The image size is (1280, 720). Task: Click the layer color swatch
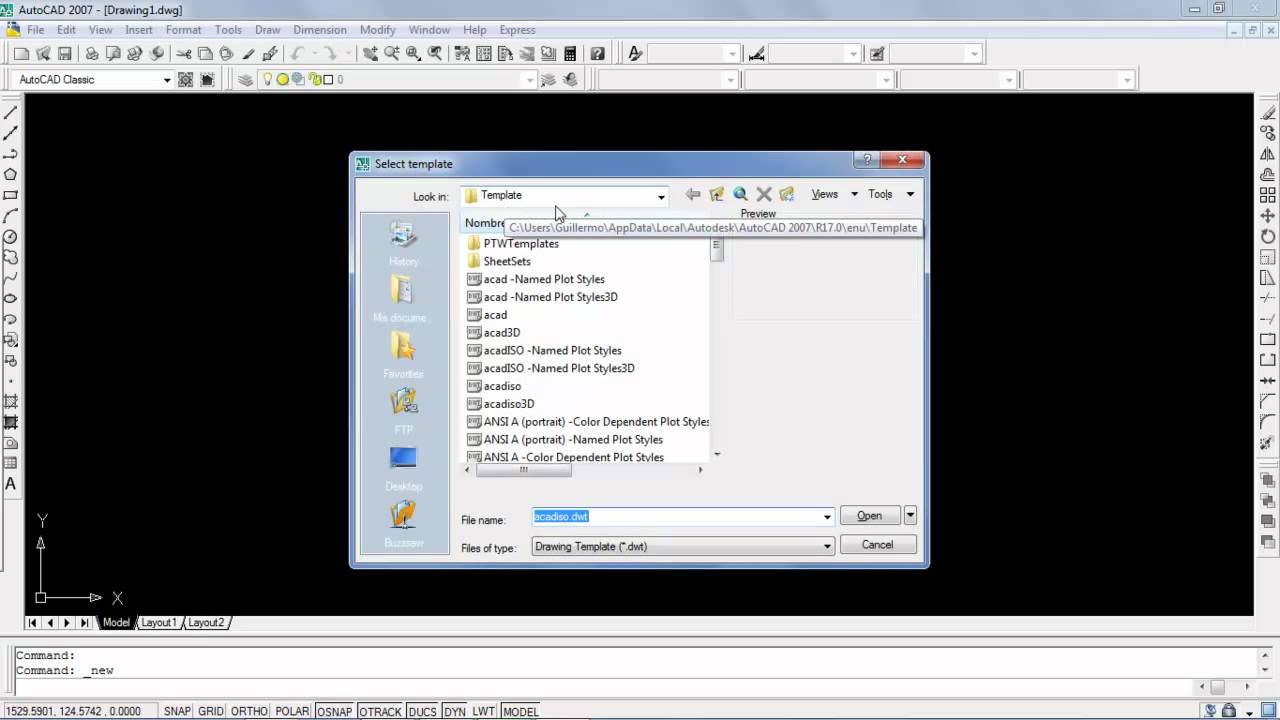click(327, 80)
